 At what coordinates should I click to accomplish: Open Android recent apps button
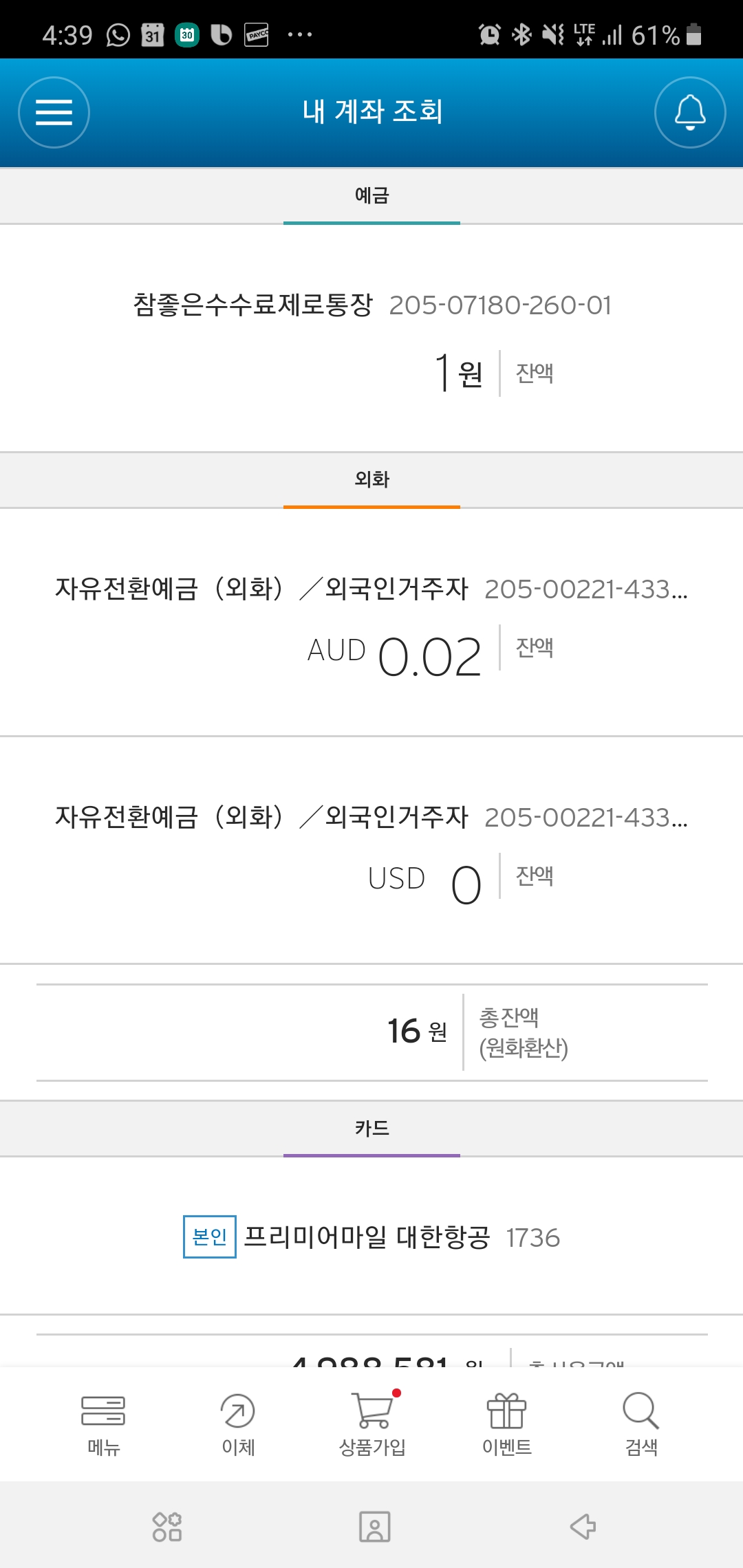click(166, 1527)
